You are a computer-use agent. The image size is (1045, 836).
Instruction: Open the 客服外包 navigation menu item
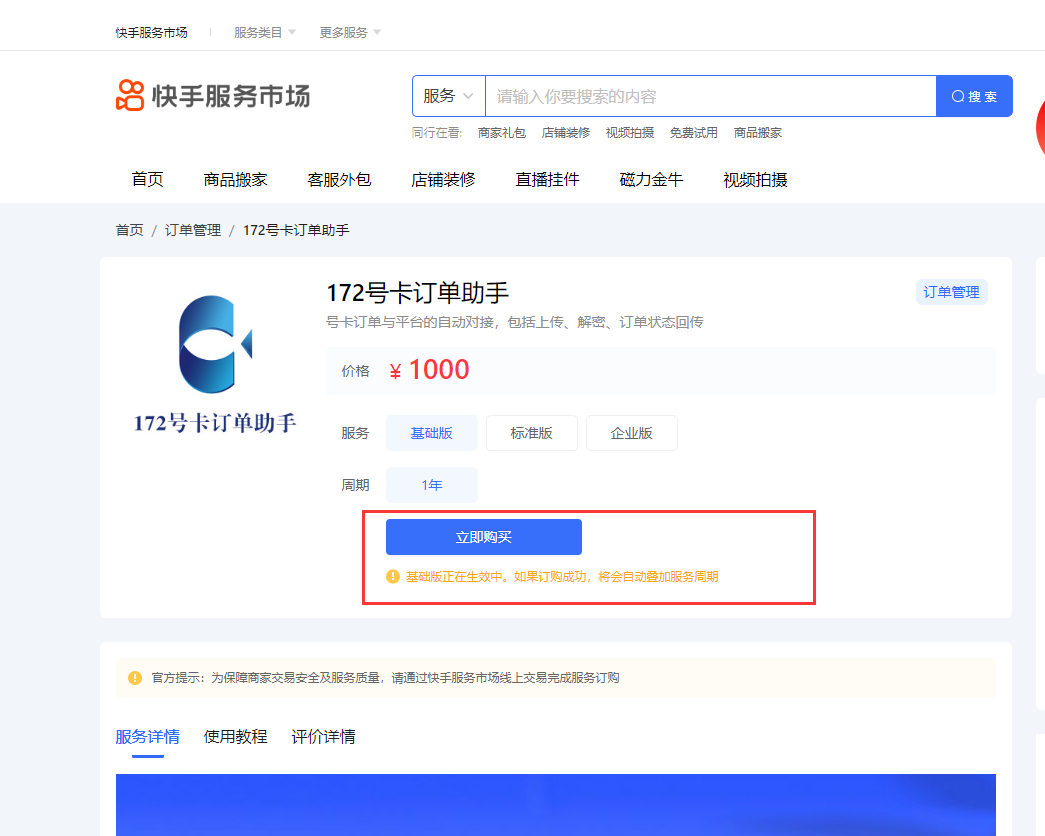[340, 179]
